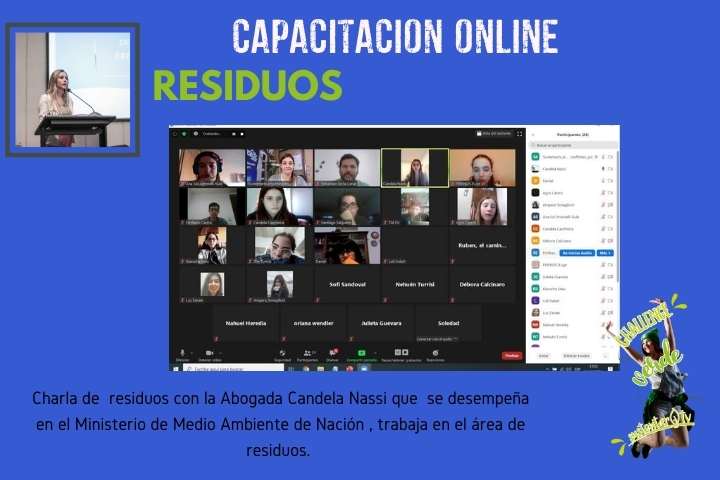Stop the video camera in Zoom toolbar
The height and width of the screenshot is (480, 720).
pyautogui.click(x=208, y=353)
